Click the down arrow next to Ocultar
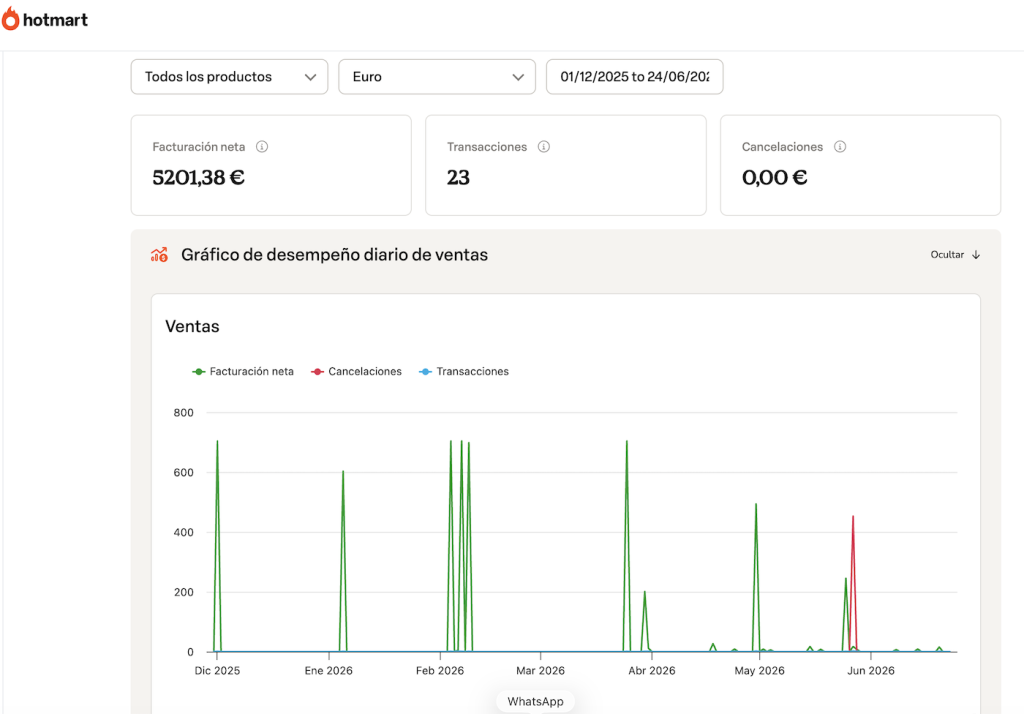This screenshot has height=714, width=1024. (x=976, y=255)
